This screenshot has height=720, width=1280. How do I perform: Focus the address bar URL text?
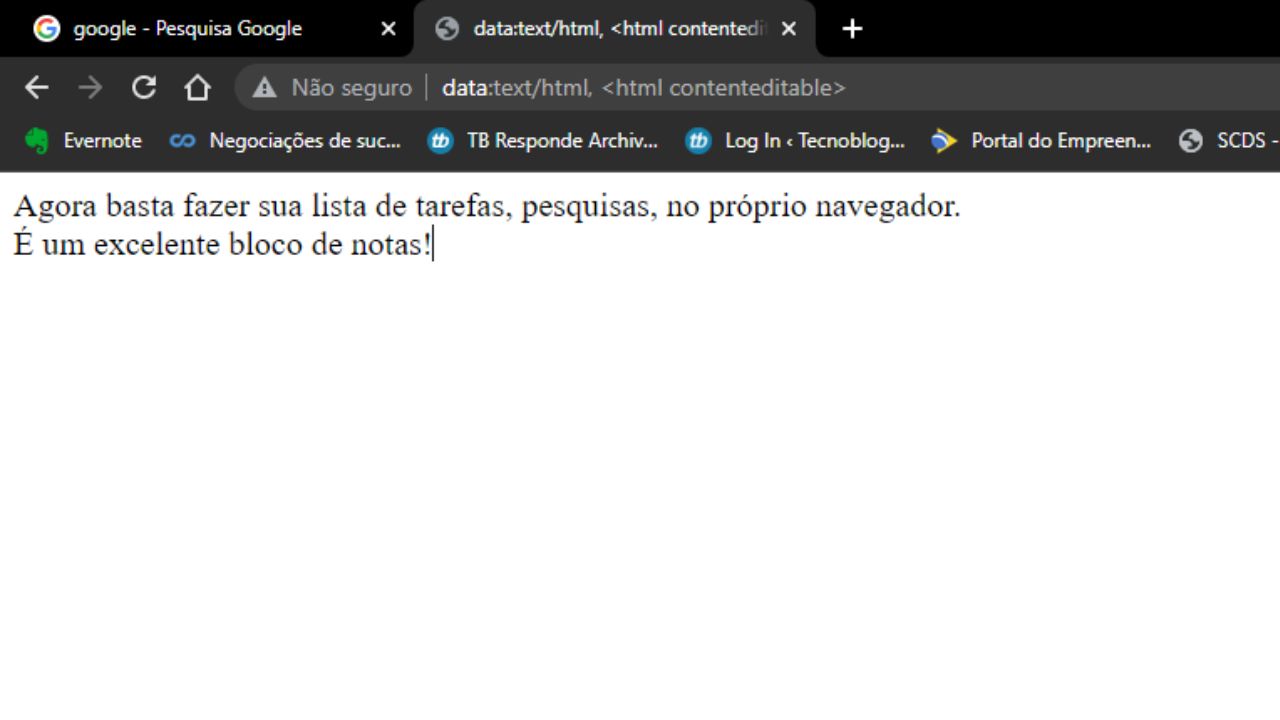(644, 88)
